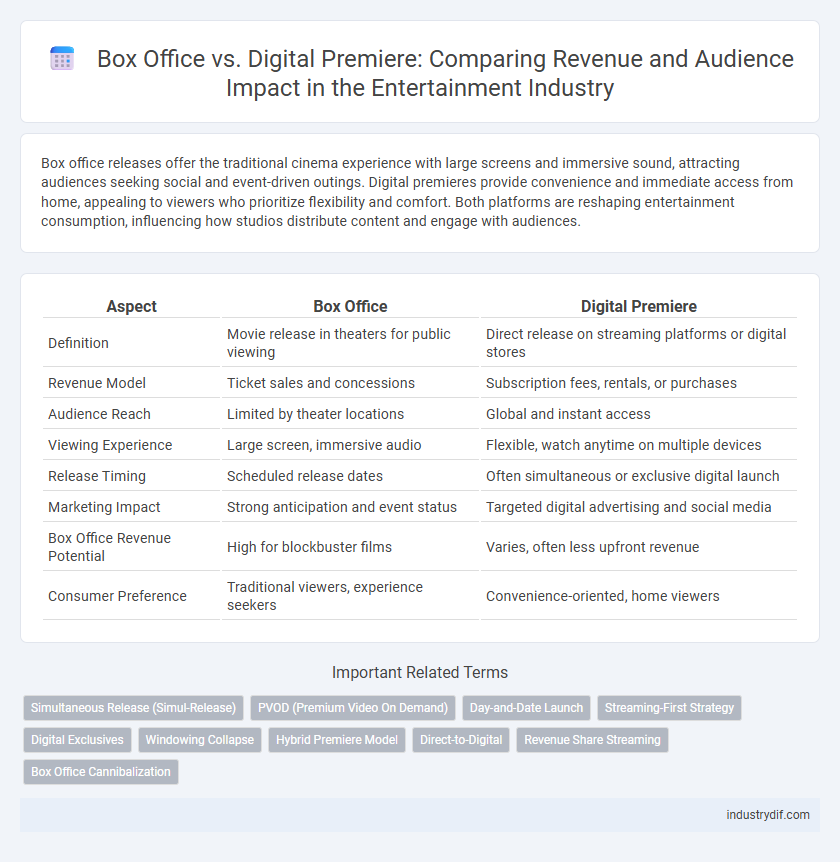The height and width of the screenshot is (862, 840).
Task: Open the Streaming-First Strategy tag
Action: coord(670,708)
